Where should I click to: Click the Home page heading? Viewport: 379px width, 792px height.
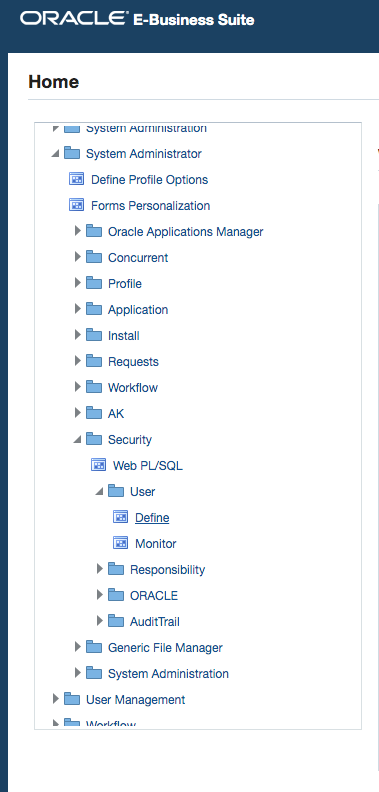click(x=54, y=81)
